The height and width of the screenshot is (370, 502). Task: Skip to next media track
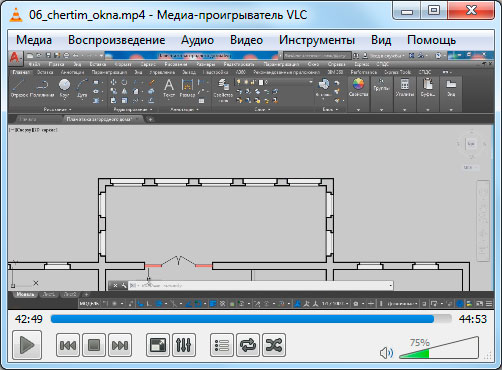[120, 345]
